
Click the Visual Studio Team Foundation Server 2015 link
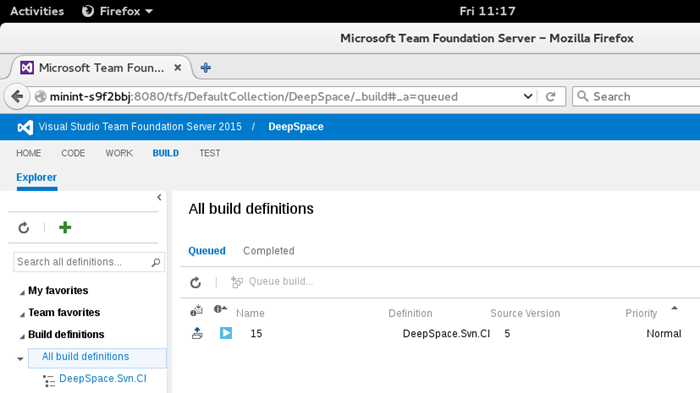[140, 127]
